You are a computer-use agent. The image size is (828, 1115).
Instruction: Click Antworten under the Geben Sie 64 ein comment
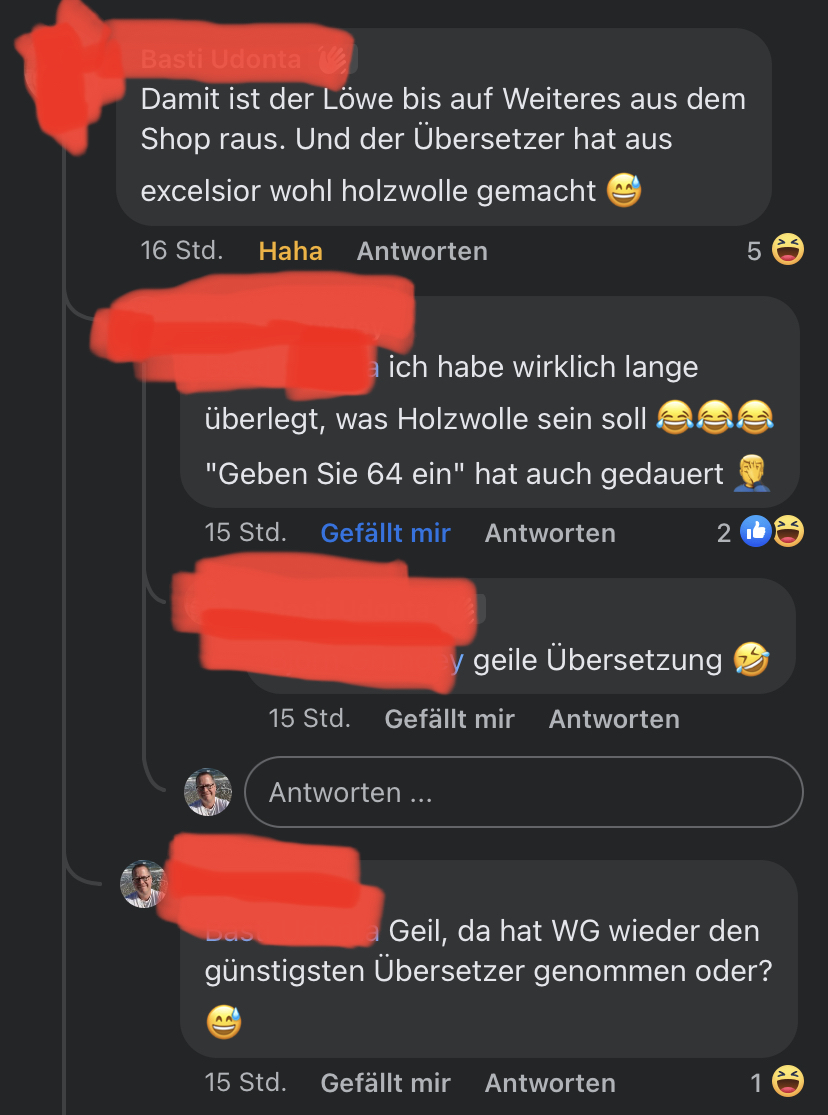click(x=550, y=533)
